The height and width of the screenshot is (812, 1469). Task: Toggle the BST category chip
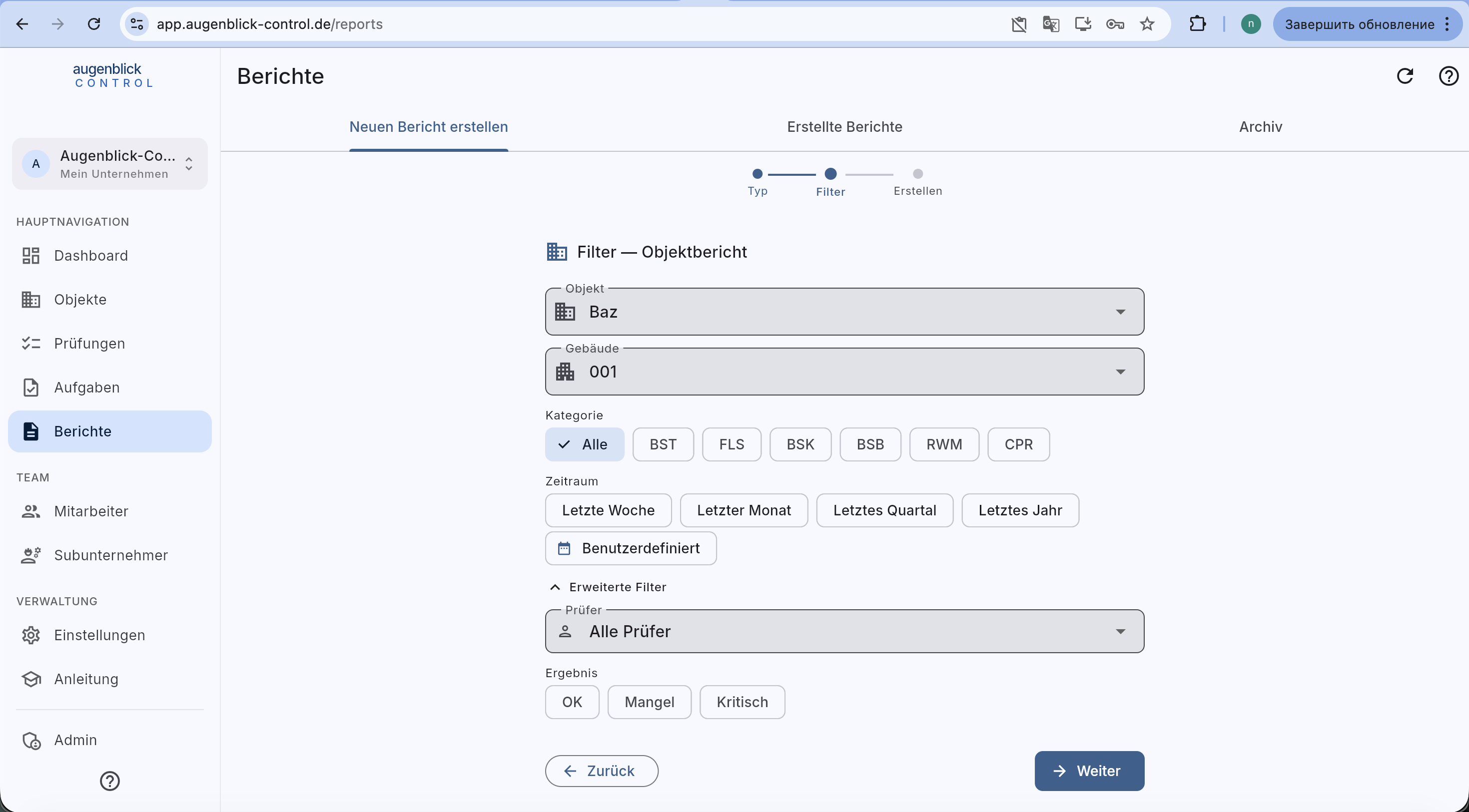[x=663, y=444]
